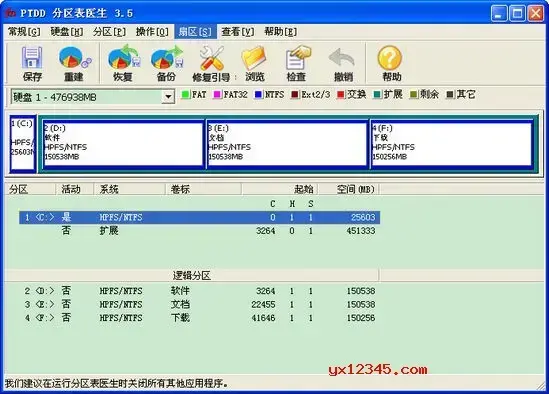The image size is (549, 394).
Task: Click the 修复引导 repair boot icon
Action: [211, 64]
